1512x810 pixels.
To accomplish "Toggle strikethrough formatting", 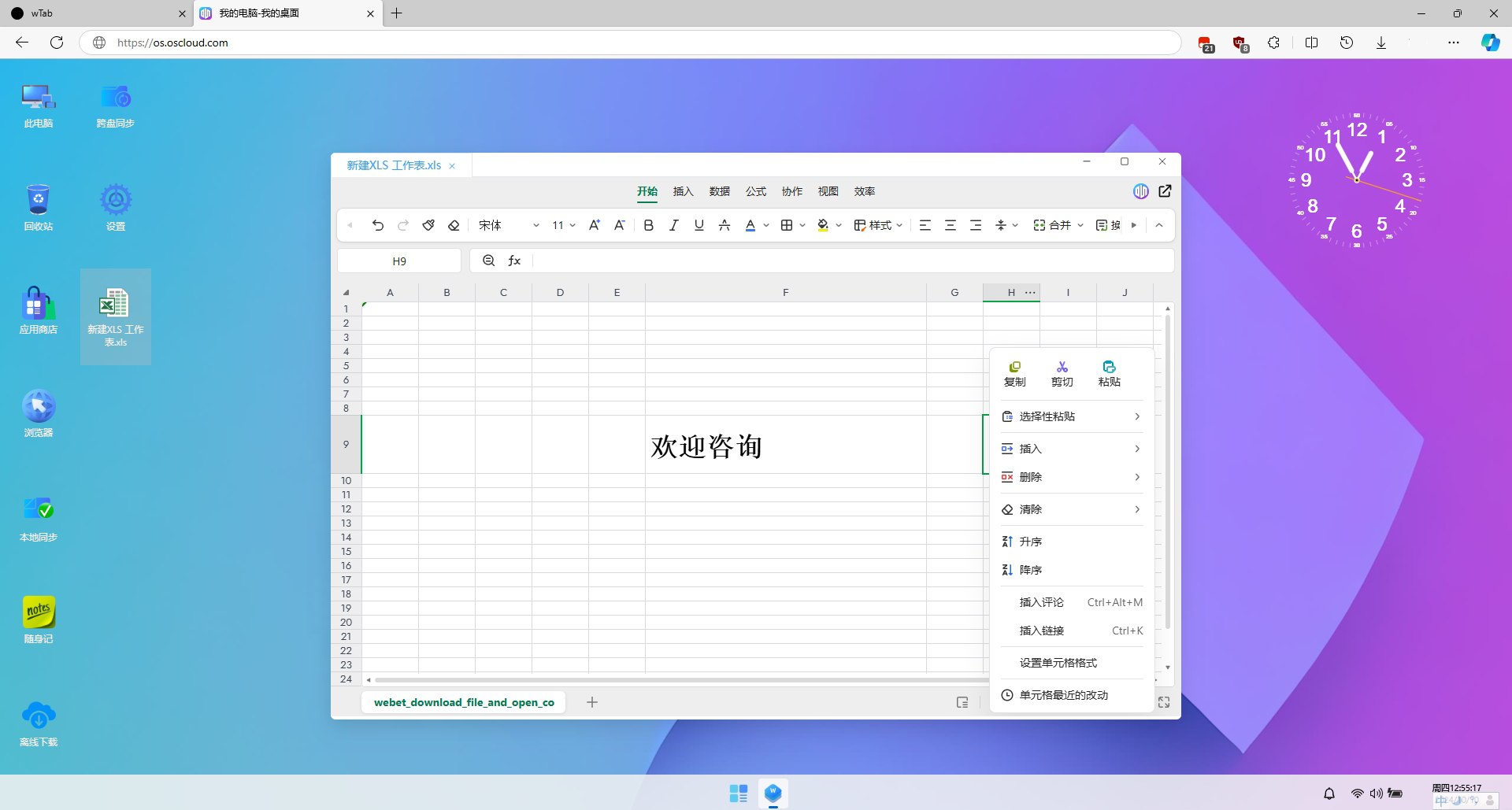I will click(x=724, y=225).
